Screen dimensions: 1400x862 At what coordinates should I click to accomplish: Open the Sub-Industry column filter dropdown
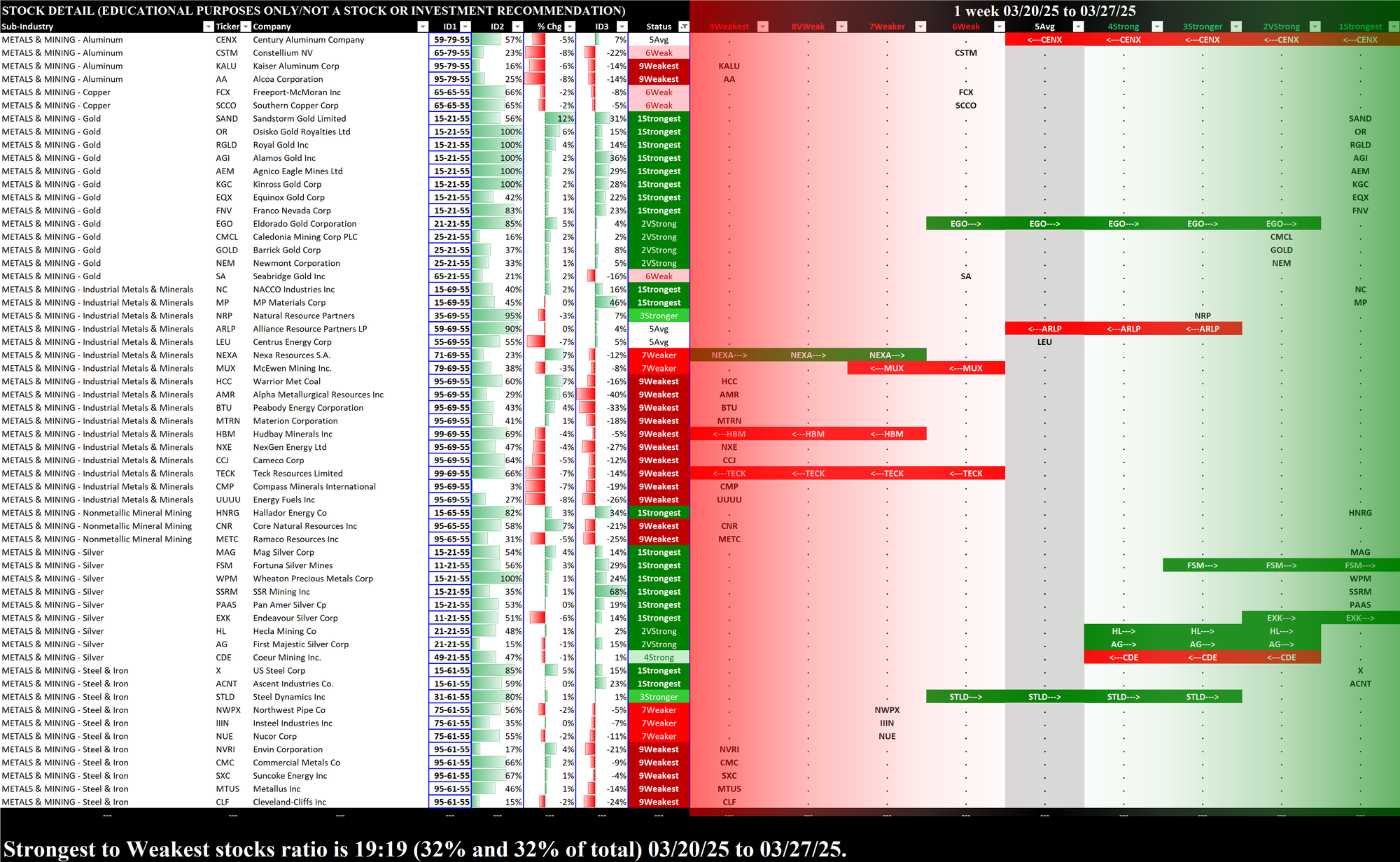(x=208, y=27)
